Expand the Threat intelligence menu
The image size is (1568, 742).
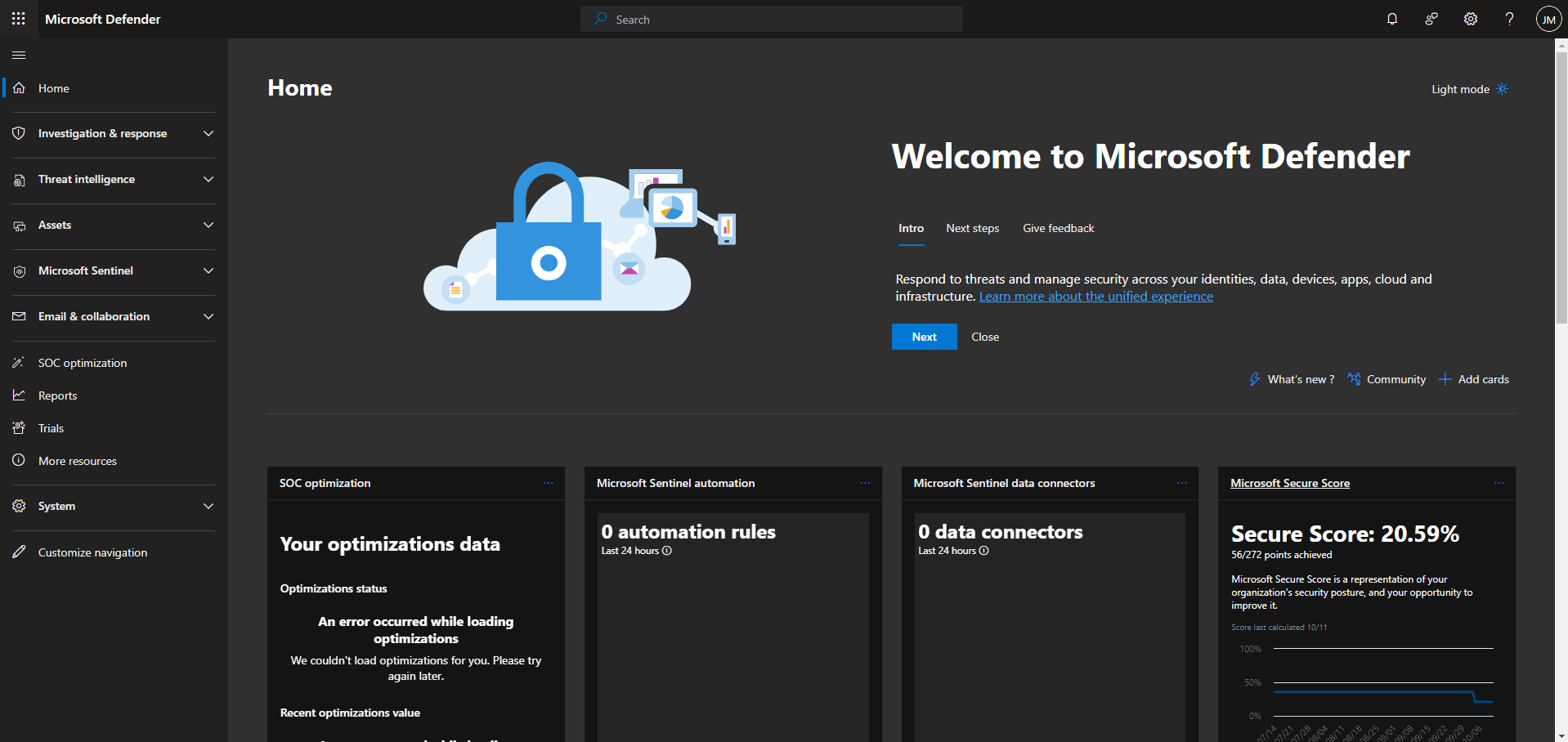[114, 179]
